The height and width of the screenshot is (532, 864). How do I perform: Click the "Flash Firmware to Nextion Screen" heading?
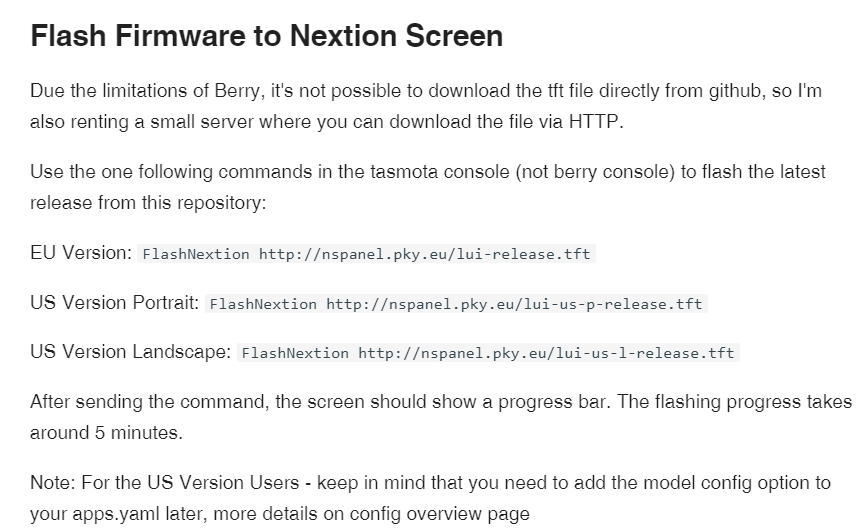click(x=266, y=37)
